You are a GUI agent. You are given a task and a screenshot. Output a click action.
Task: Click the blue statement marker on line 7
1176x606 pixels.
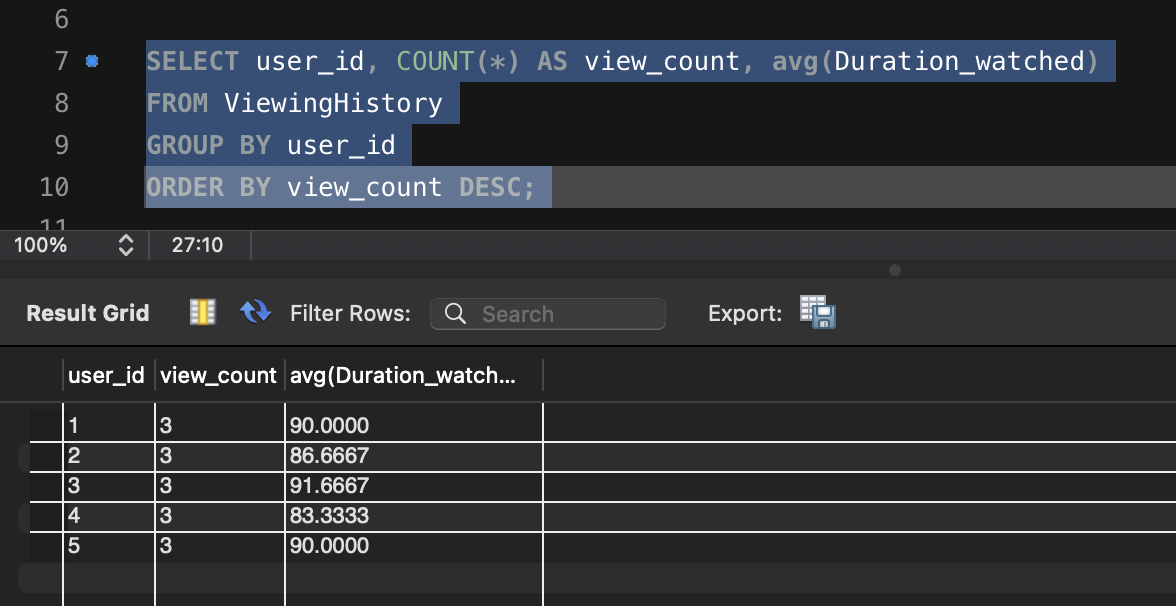click(92, 62)
